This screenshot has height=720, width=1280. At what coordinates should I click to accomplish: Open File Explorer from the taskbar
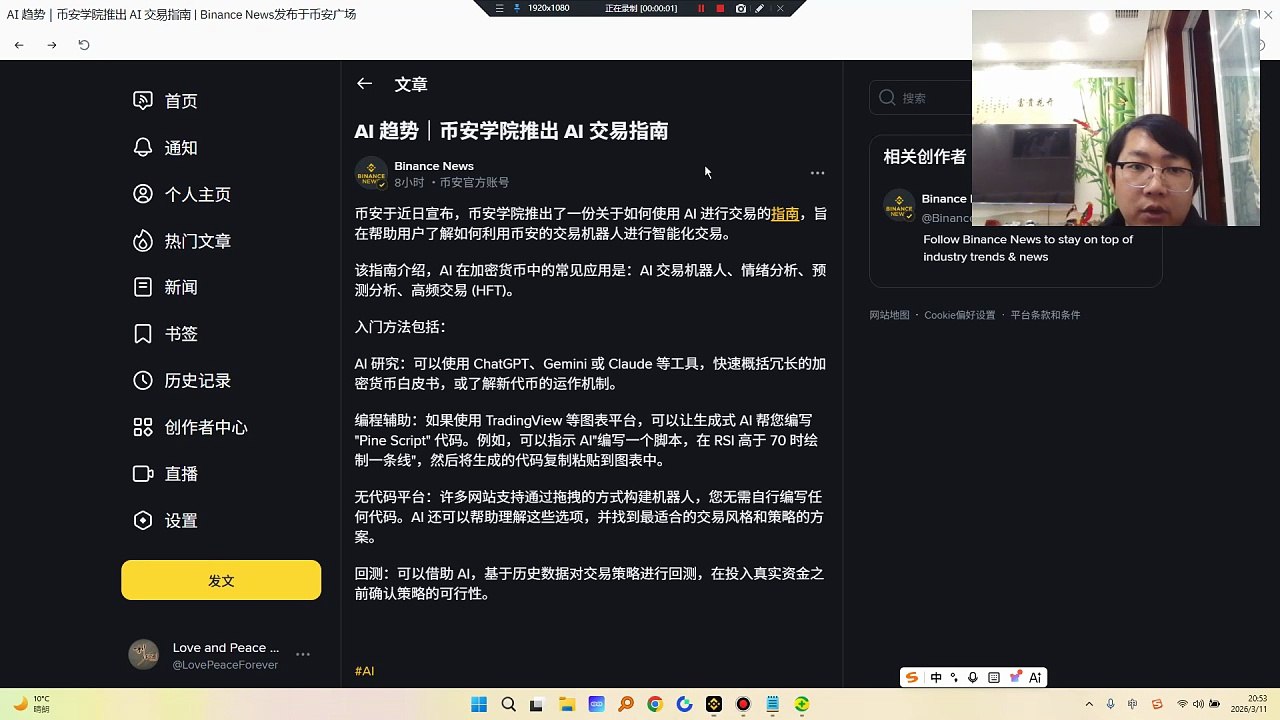(567, 705)
